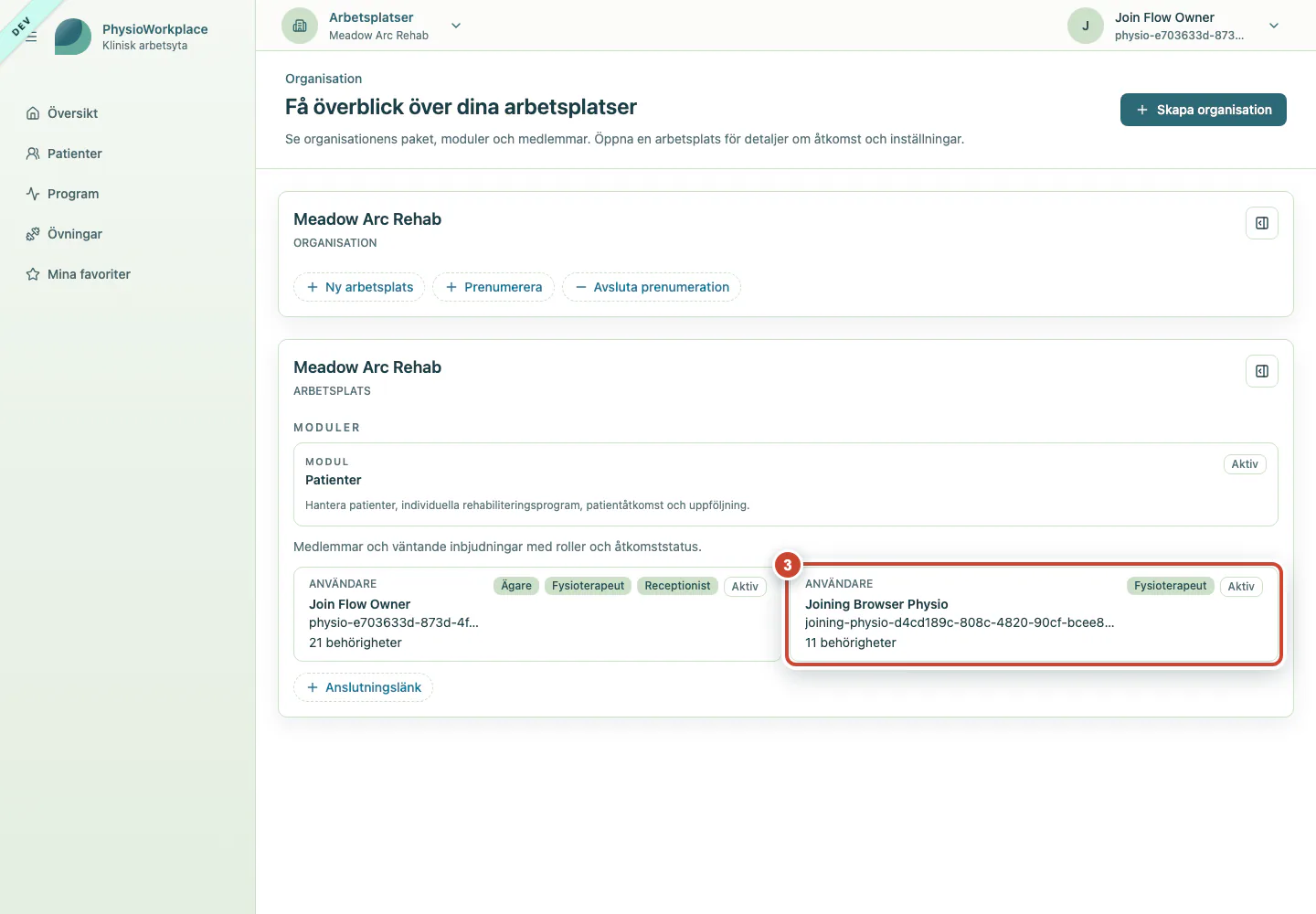Click the PhysioWorkplace logo

click(x=73, y=37)
